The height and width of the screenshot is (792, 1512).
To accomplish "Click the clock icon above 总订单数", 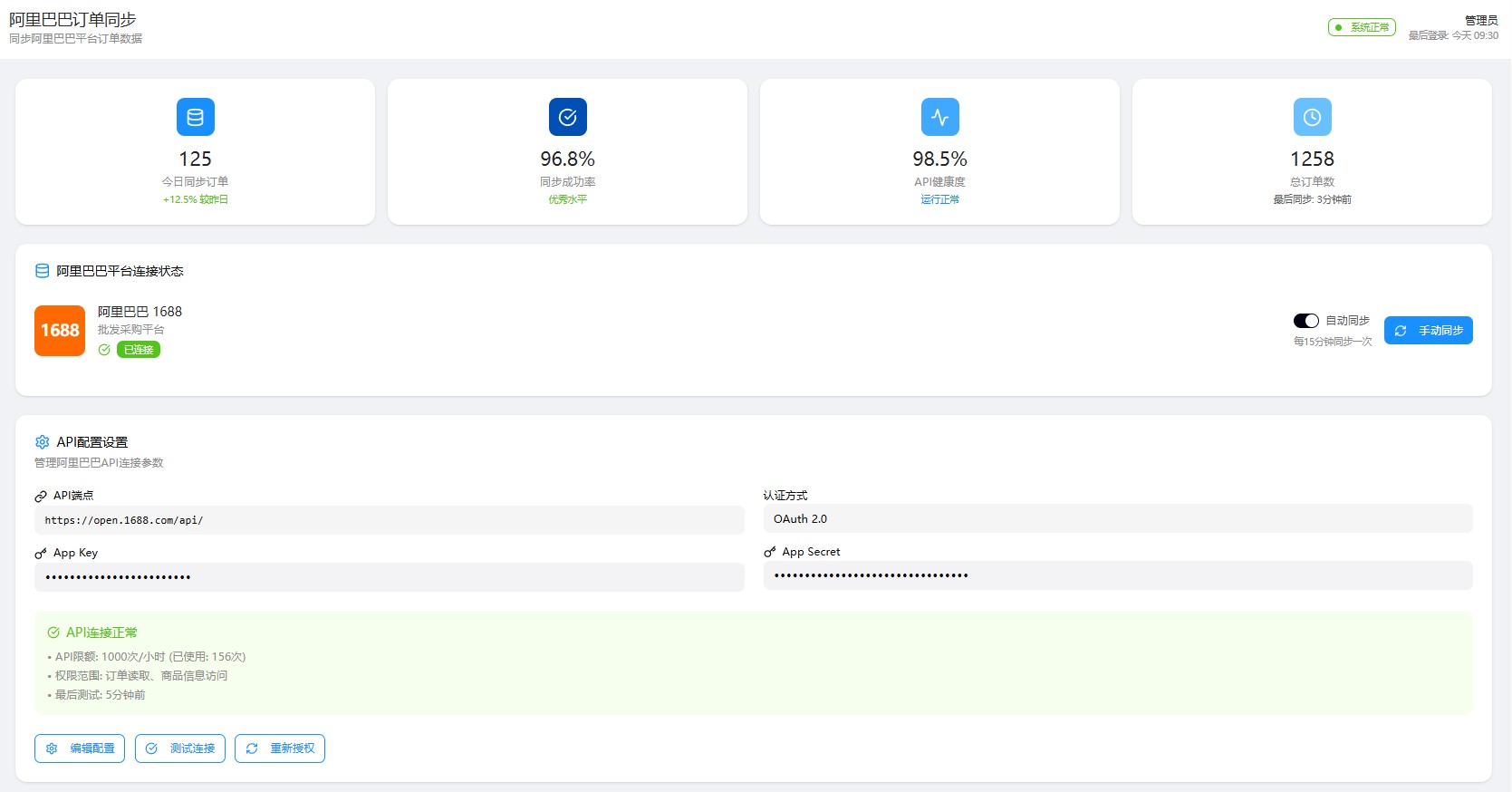I will (1312, 117).
